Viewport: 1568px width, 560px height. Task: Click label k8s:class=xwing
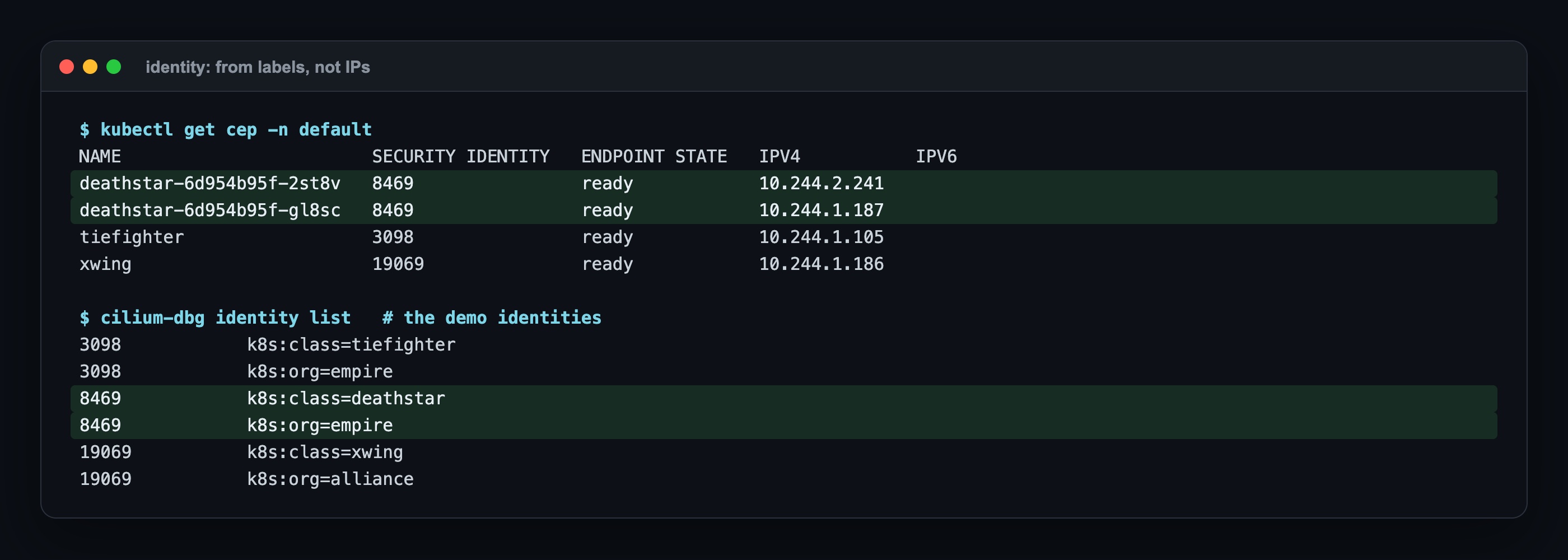click(325, 452)
